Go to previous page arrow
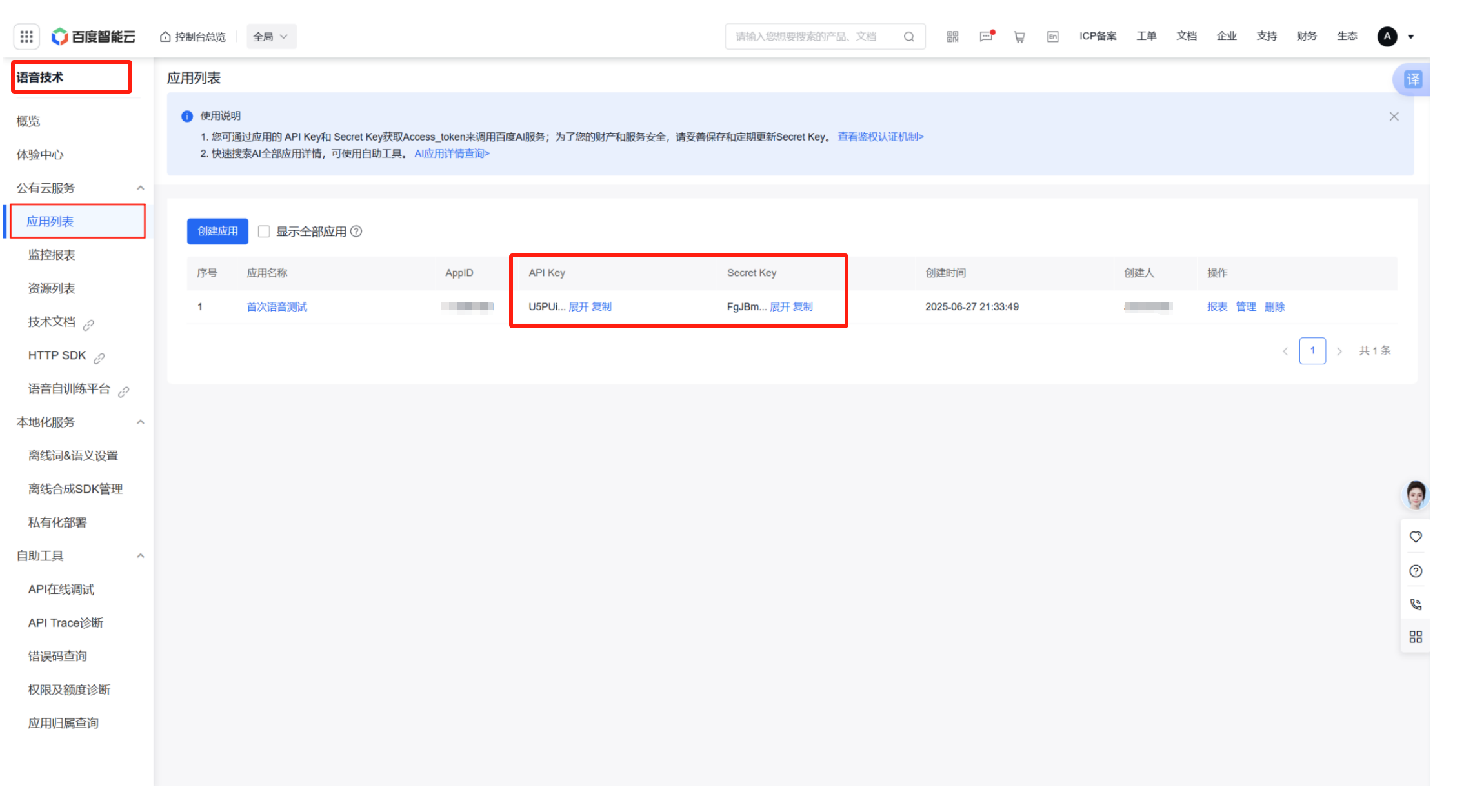Screen dimensions: 1464x812 pos(1285,352)
